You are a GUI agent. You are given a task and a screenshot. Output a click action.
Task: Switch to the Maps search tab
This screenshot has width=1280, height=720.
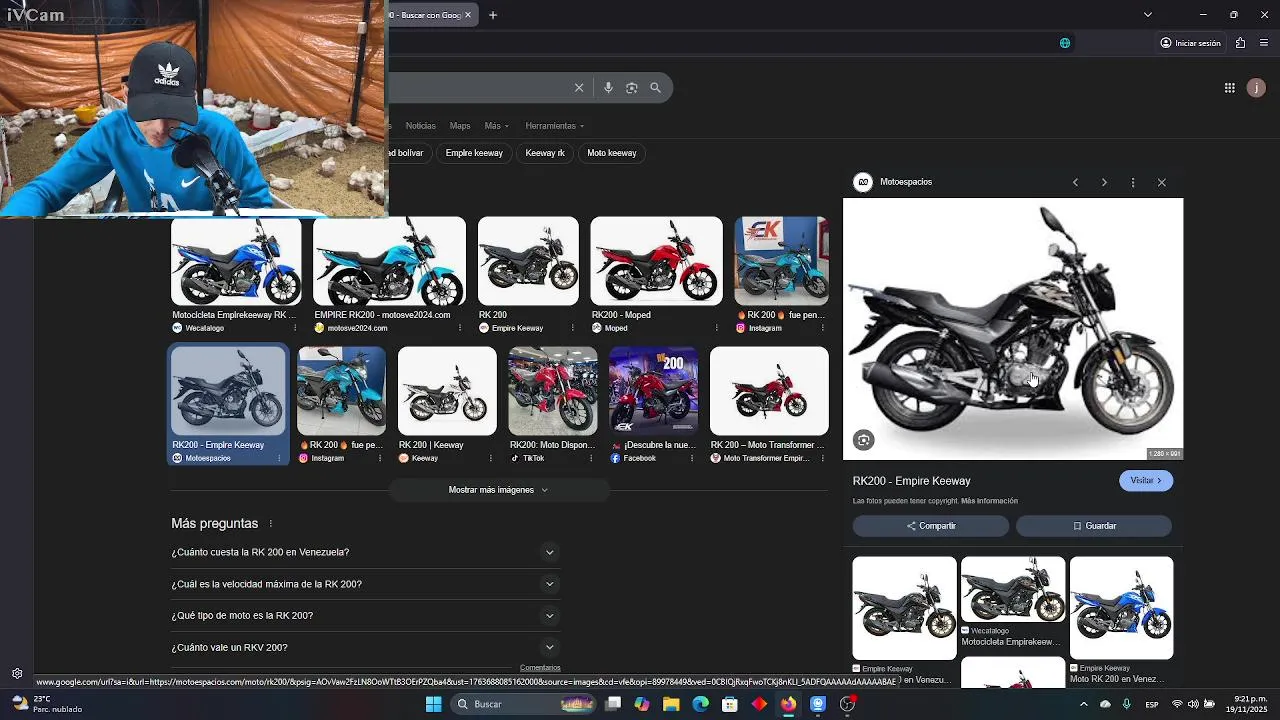point(460,126)
